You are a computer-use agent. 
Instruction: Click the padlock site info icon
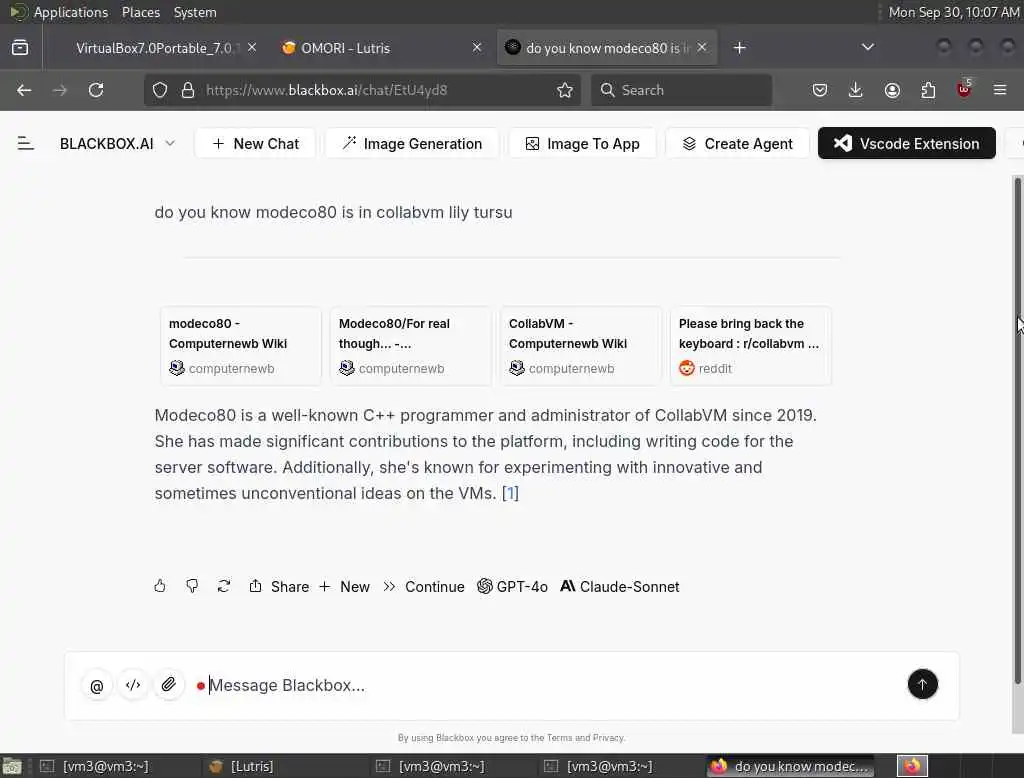click(x=188, y=90)
